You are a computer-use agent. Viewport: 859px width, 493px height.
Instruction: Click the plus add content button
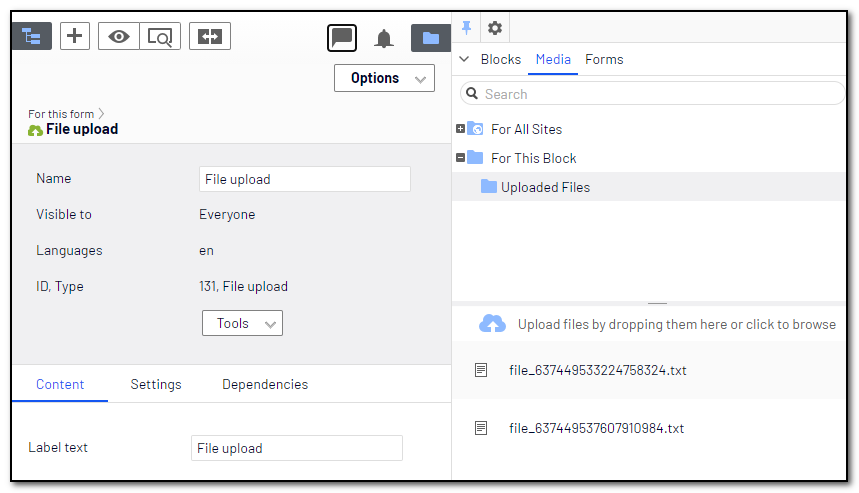pos(75,36)
